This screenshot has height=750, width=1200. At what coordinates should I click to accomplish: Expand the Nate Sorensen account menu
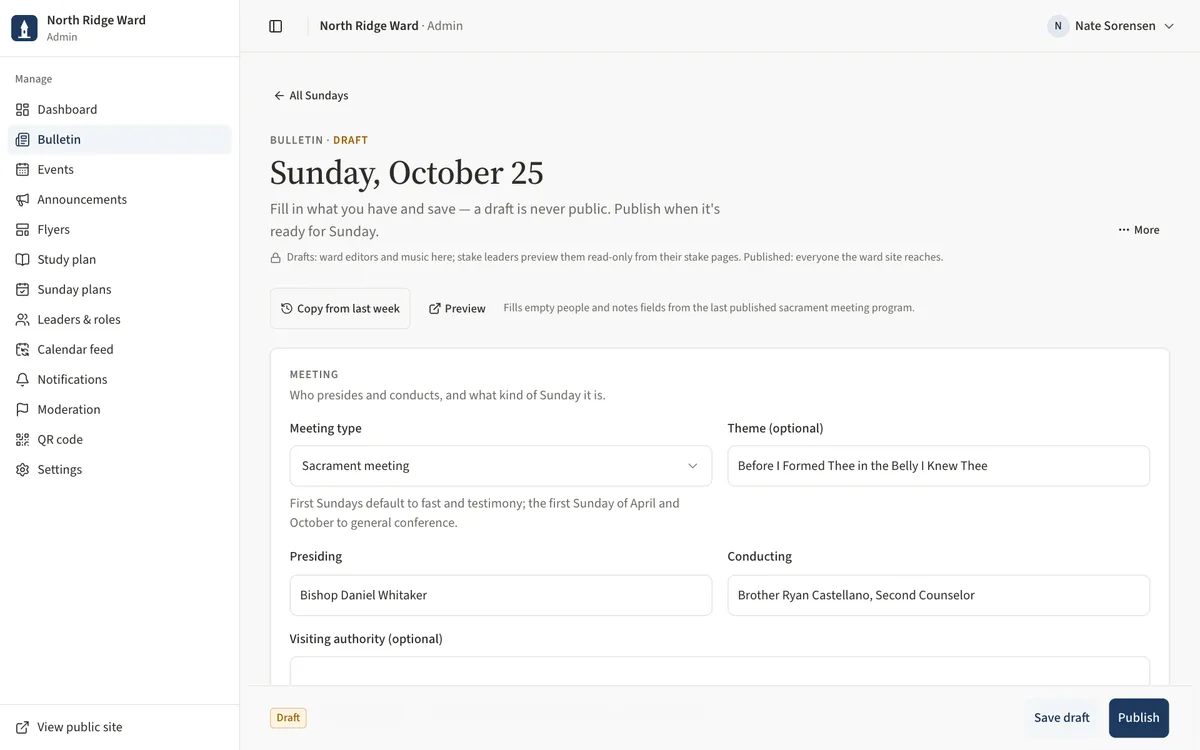[1110, 26]
